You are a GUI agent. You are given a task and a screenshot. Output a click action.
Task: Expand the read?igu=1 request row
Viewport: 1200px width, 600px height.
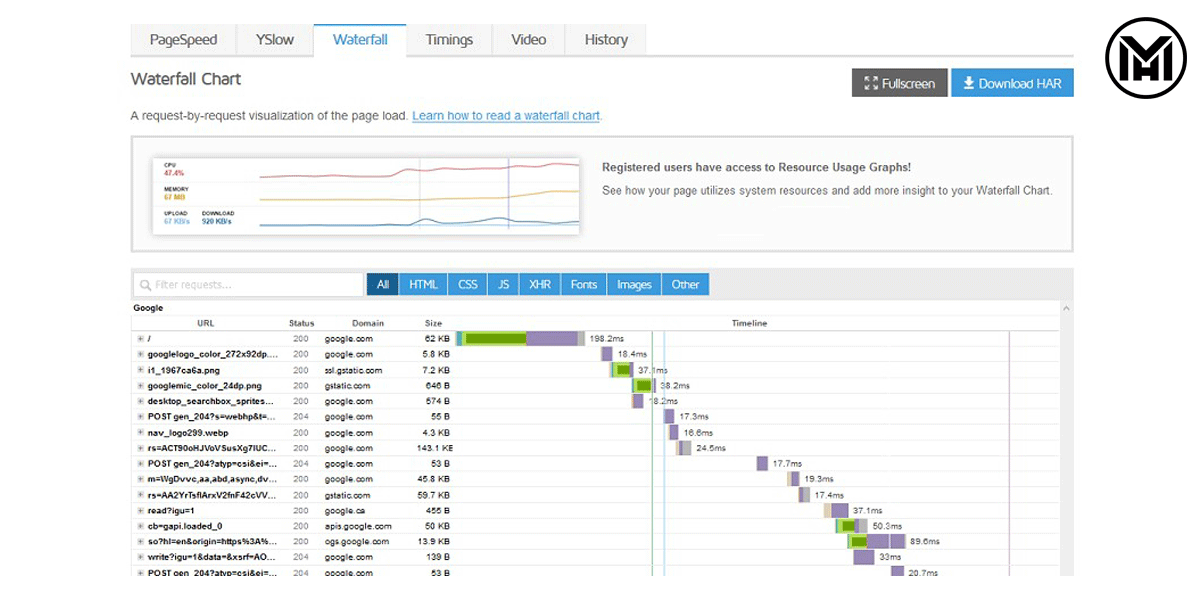140,510
